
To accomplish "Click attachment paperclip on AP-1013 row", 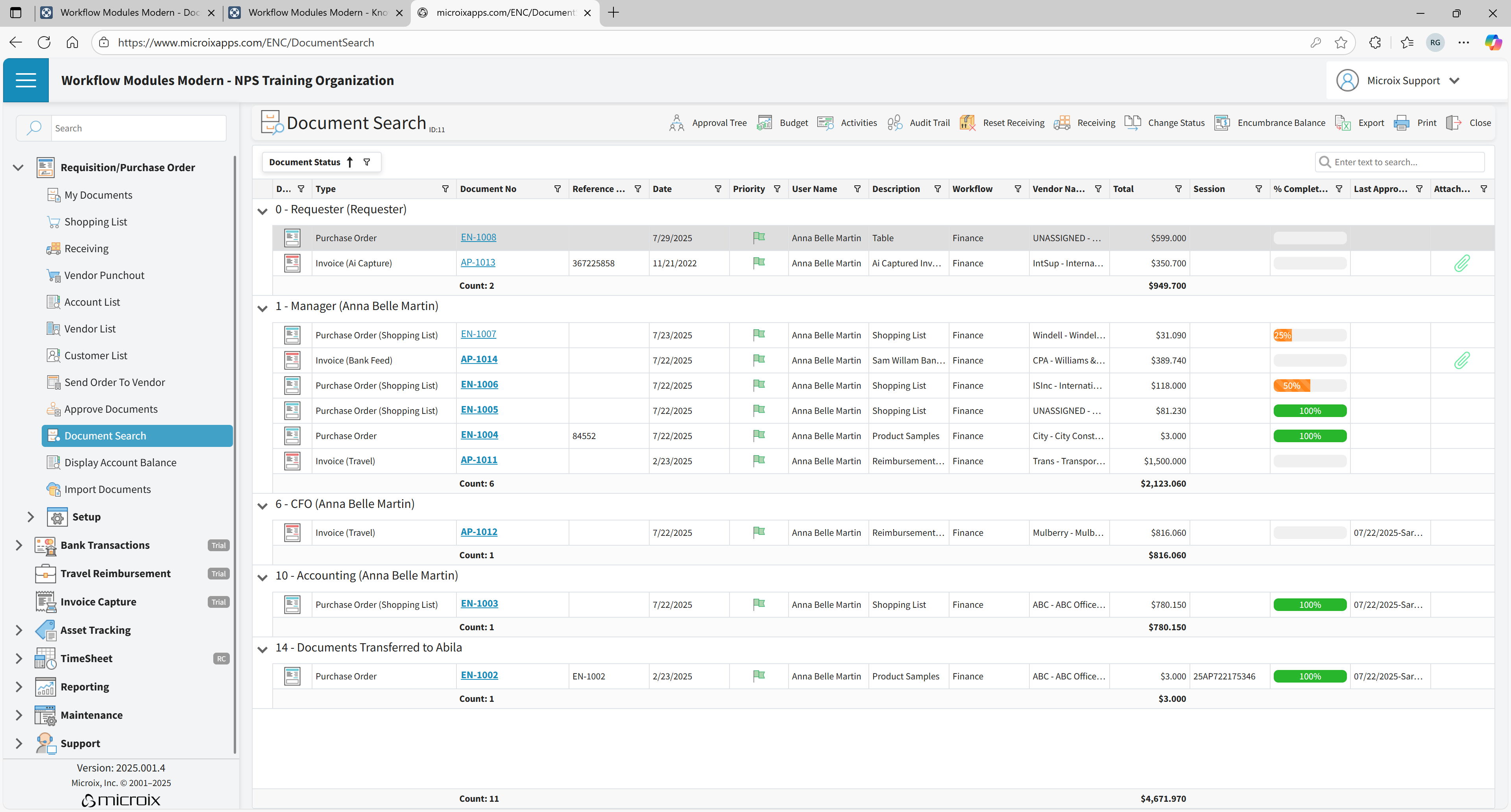I will (1462, 263).
